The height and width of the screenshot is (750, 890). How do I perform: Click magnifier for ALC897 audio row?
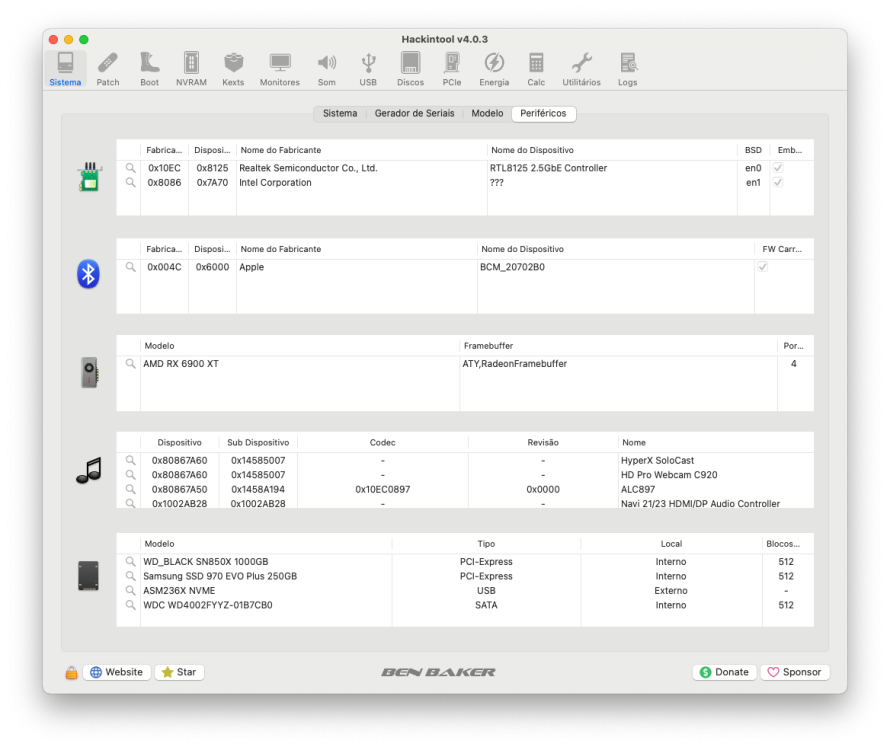pos(131,489)
